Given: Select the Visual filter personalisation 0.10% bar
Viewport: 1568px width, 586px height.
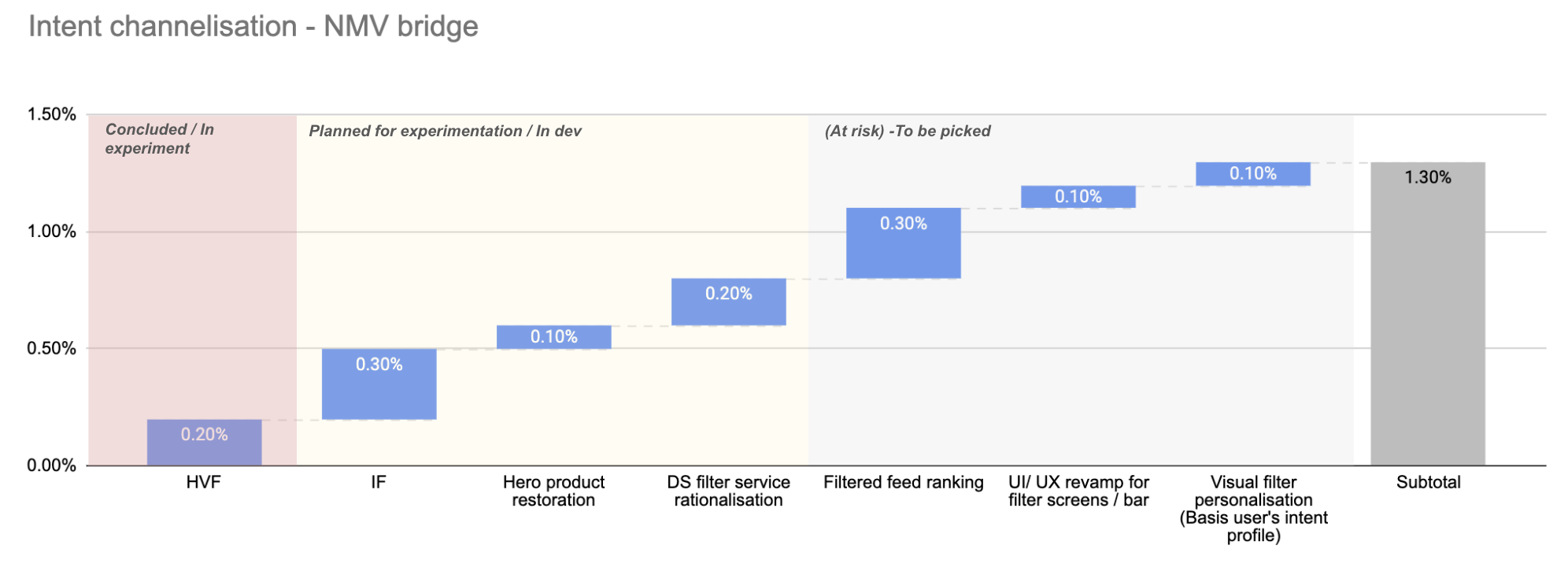Looking at the screenshot, I should (x=1252, y=174).
